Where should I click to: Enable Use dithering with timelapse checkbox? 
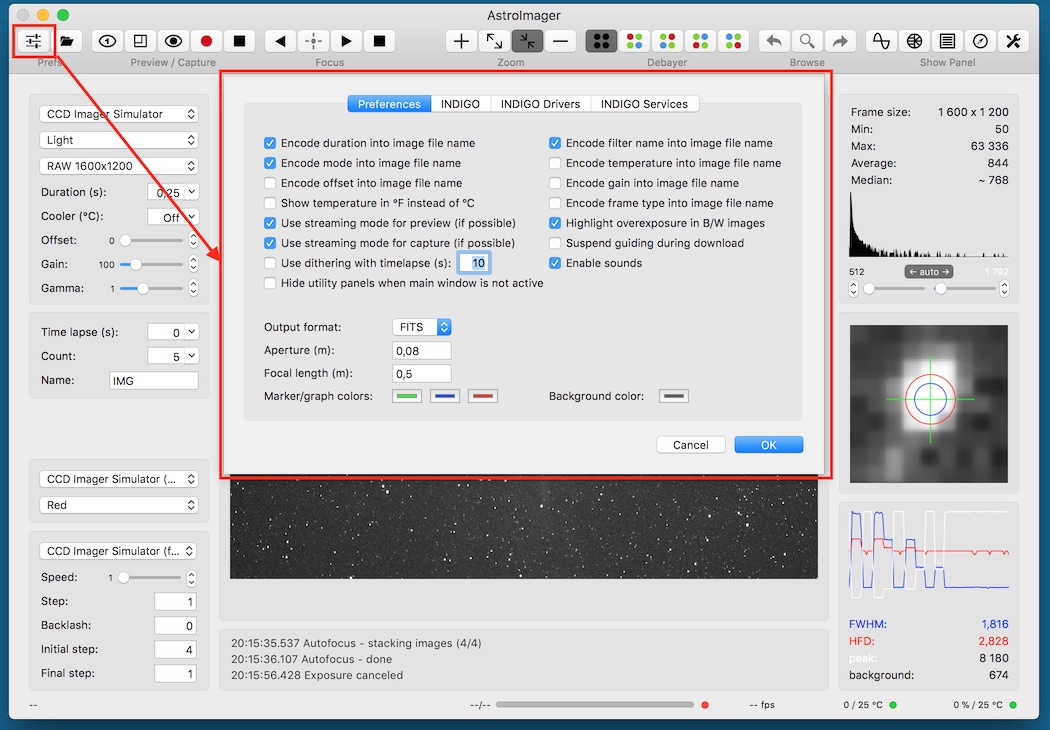click(270, 263)
